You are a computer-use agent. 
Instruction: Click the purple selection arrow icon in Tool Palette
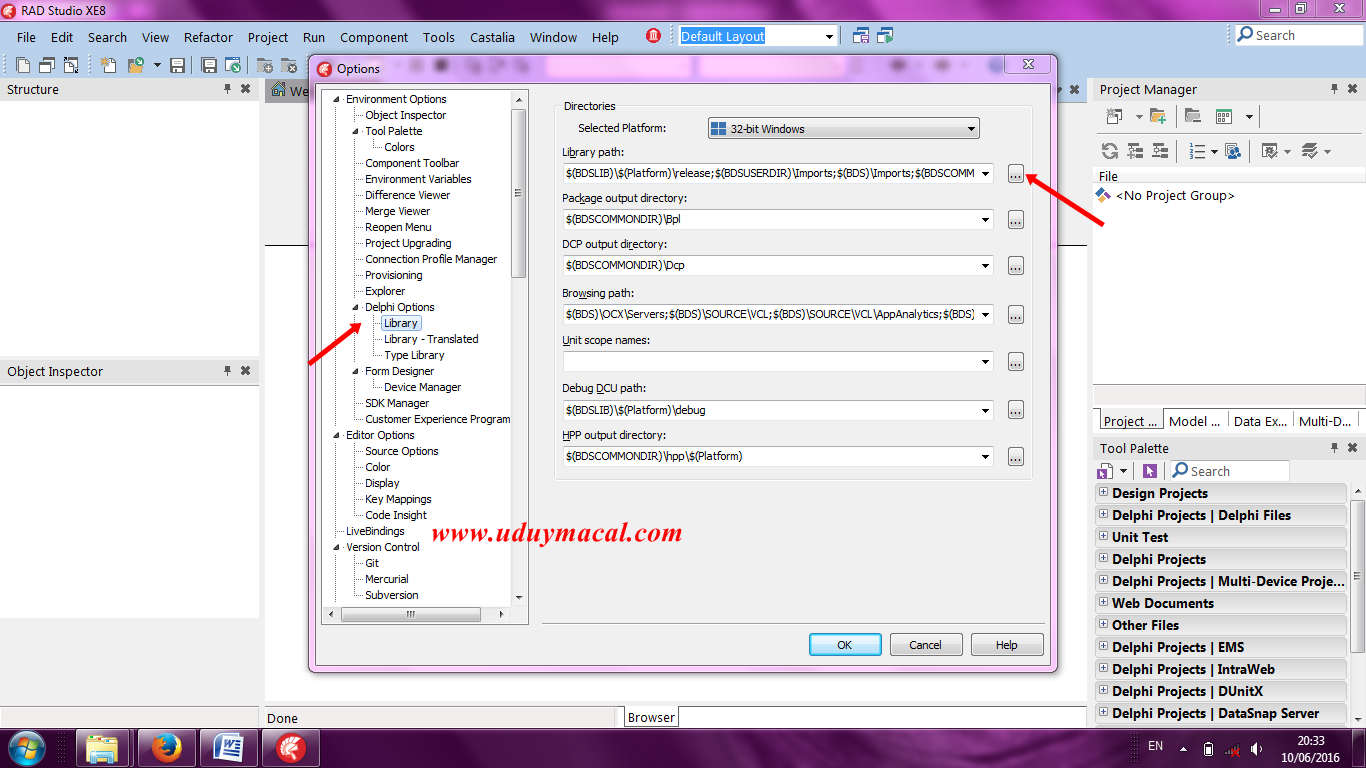1150,471
